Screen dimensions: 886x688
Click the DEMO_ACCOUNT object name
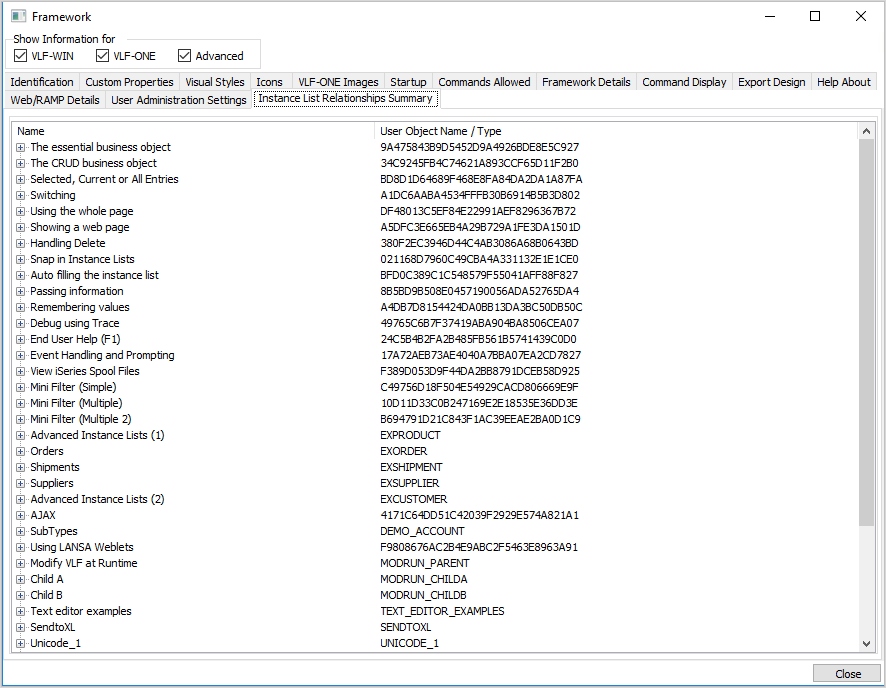422,532
